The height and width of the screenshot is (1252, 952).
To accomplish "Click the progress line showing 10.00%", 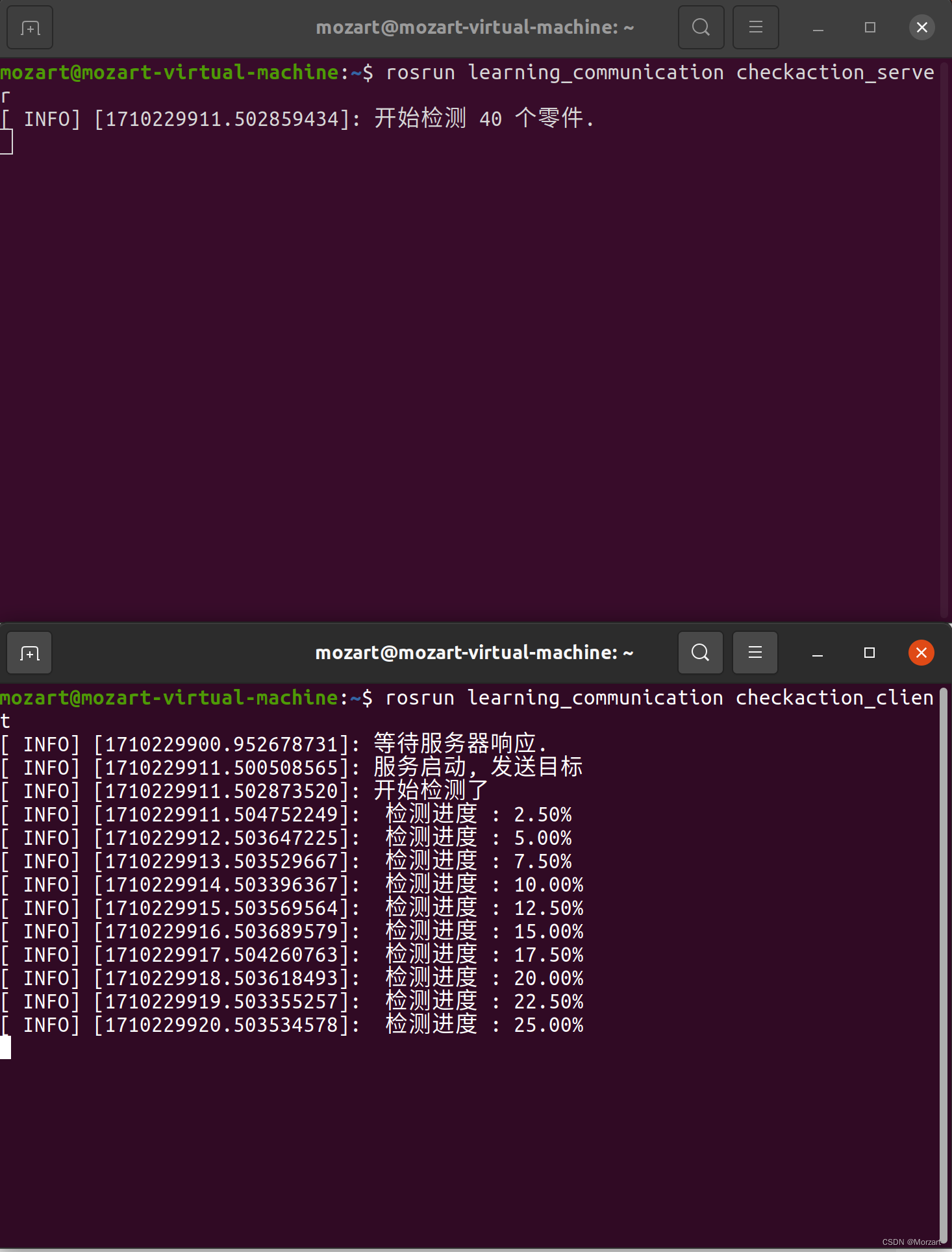I will tap(292, 884).
